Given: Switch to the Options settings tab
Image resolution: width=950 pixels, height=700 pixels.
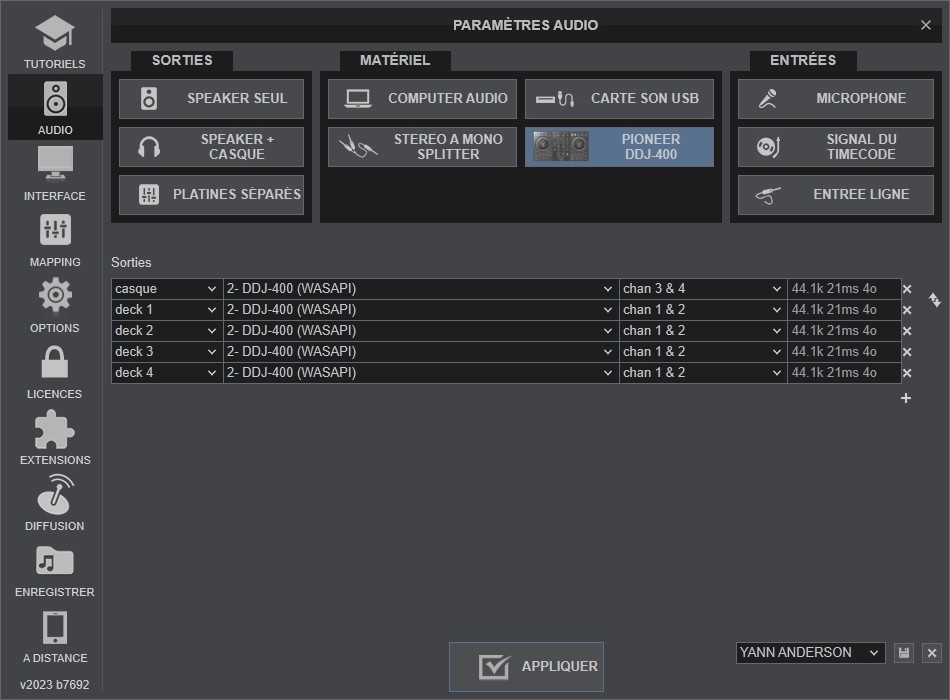Looking at the screenshot, I should [x=54, y=306].
